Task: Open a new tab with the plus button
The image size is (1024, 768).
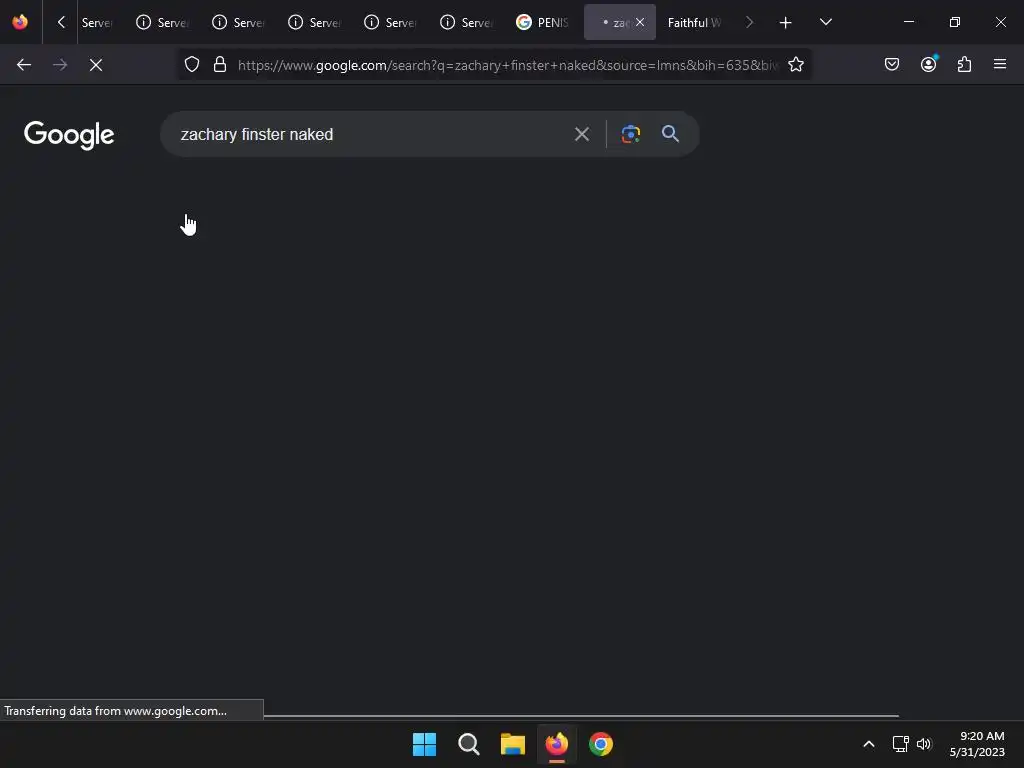Action: (786, 23)
